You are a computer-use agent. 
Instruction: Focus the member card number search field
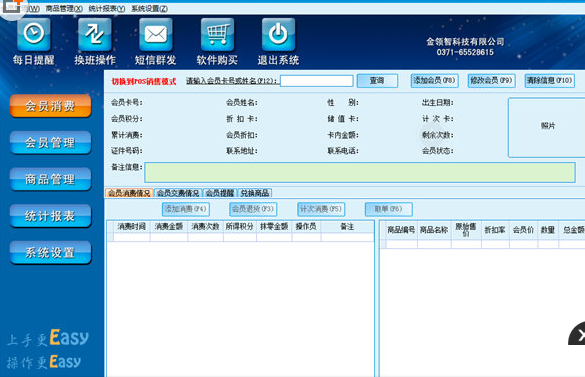point(316,81)
